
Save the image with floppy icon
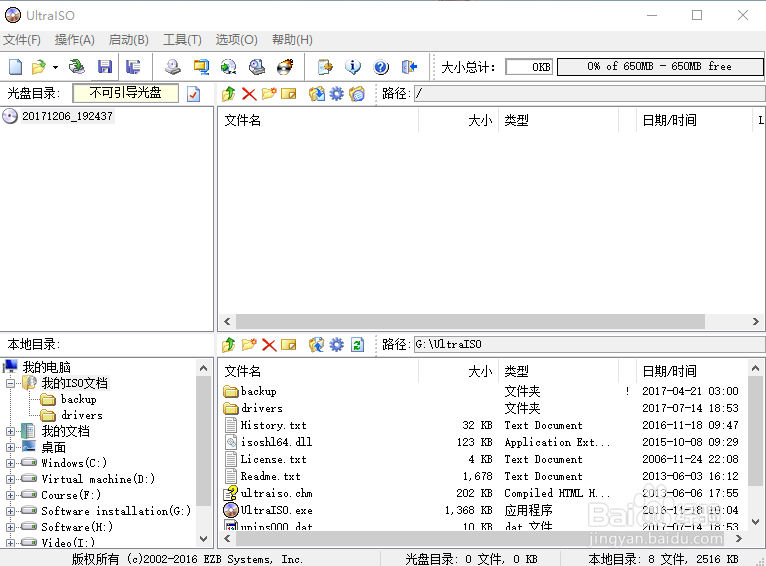tap(105, 67)
